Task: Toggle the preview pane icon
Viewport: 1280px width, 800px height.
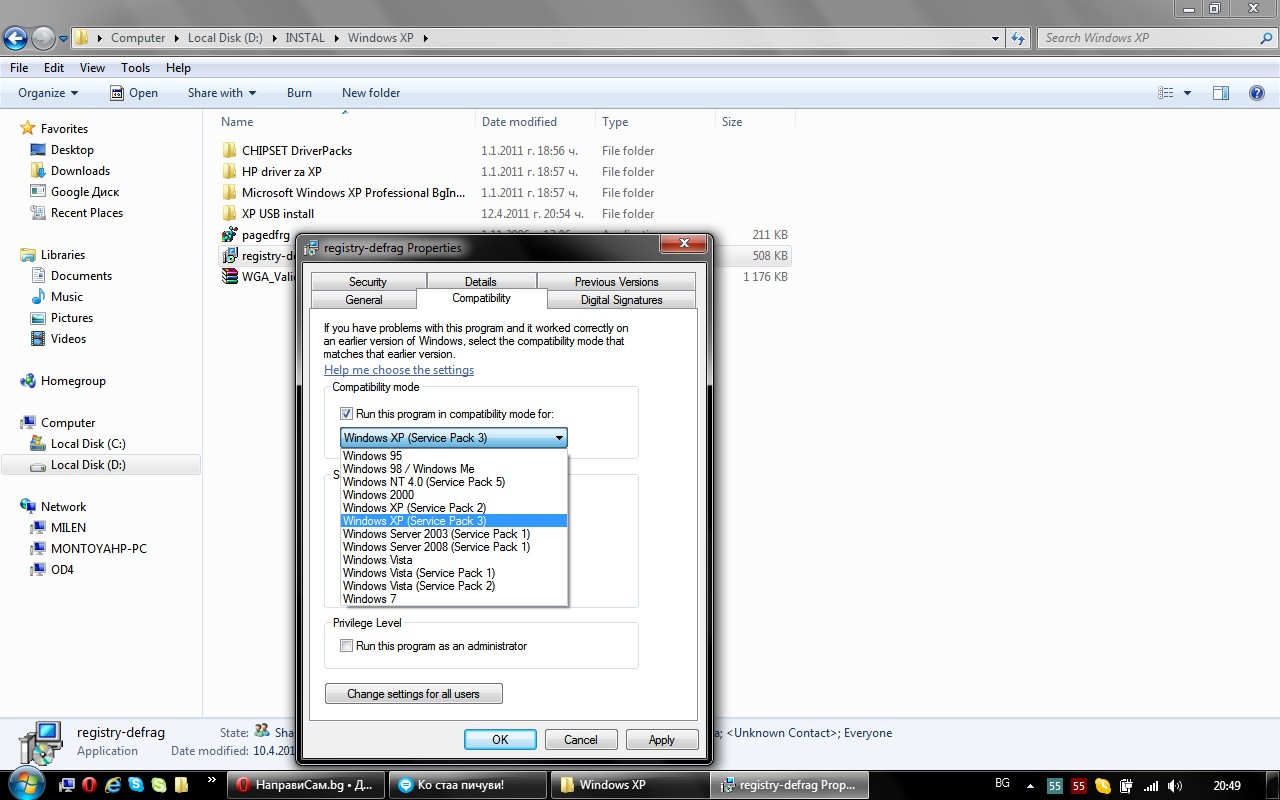Action: pyautogui.click(x=1220, y=93)
